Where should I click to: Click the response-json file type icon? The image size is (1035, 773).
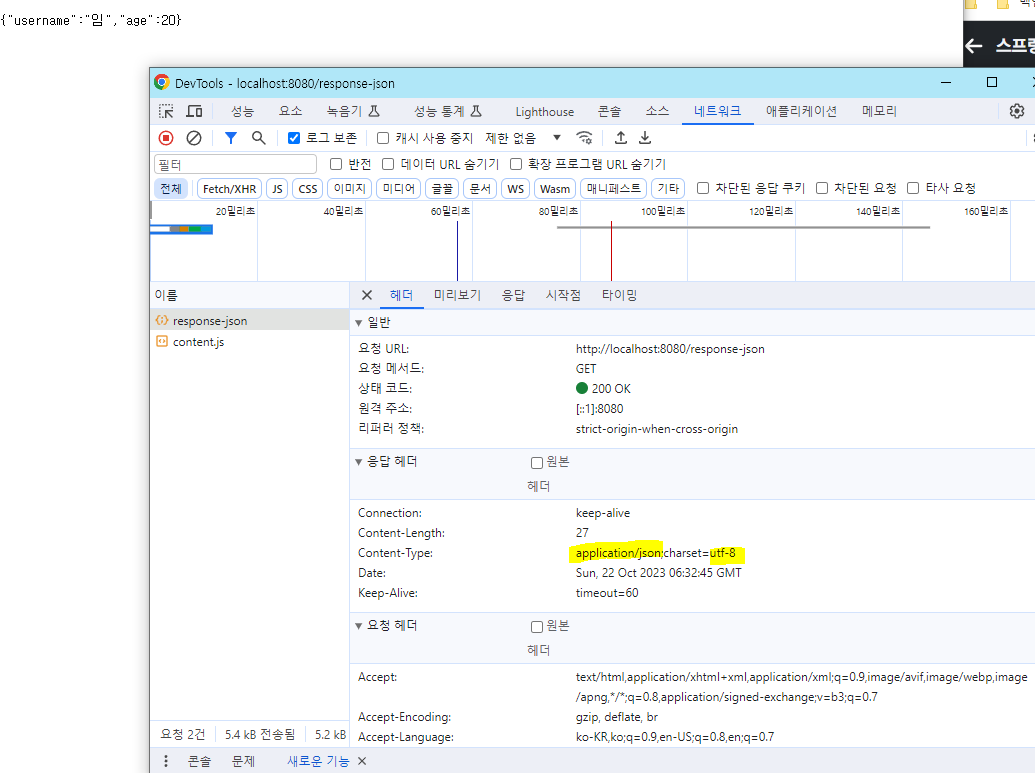[162, 320]
